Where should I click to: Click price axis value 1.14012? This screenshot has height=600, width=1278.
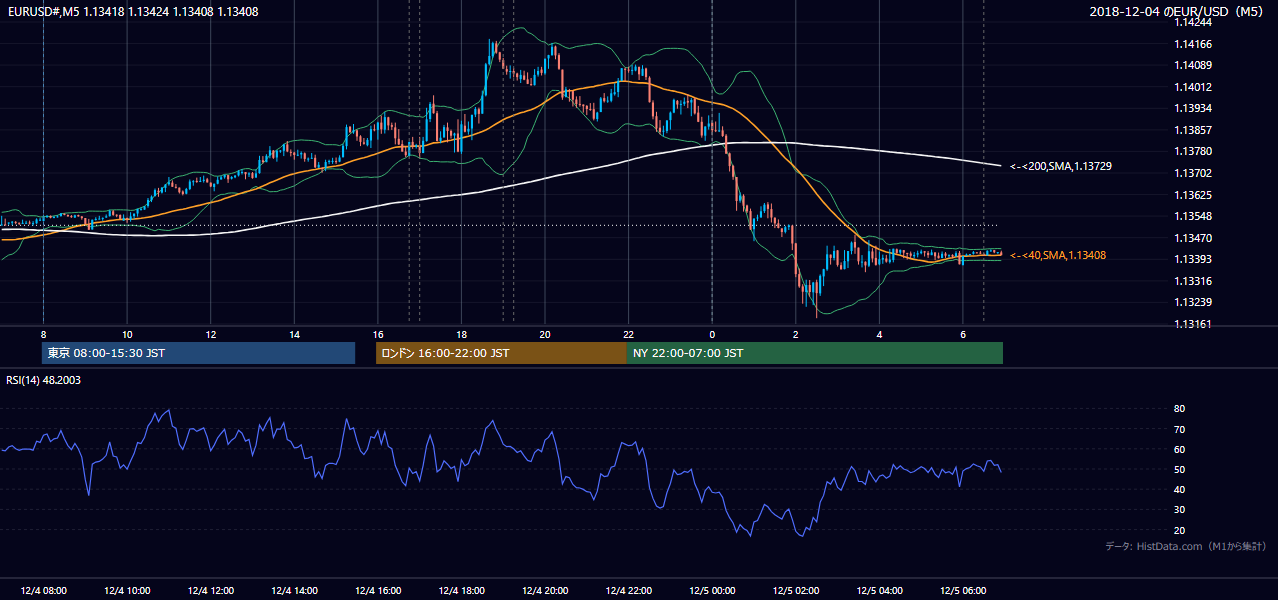[1192, 87]
